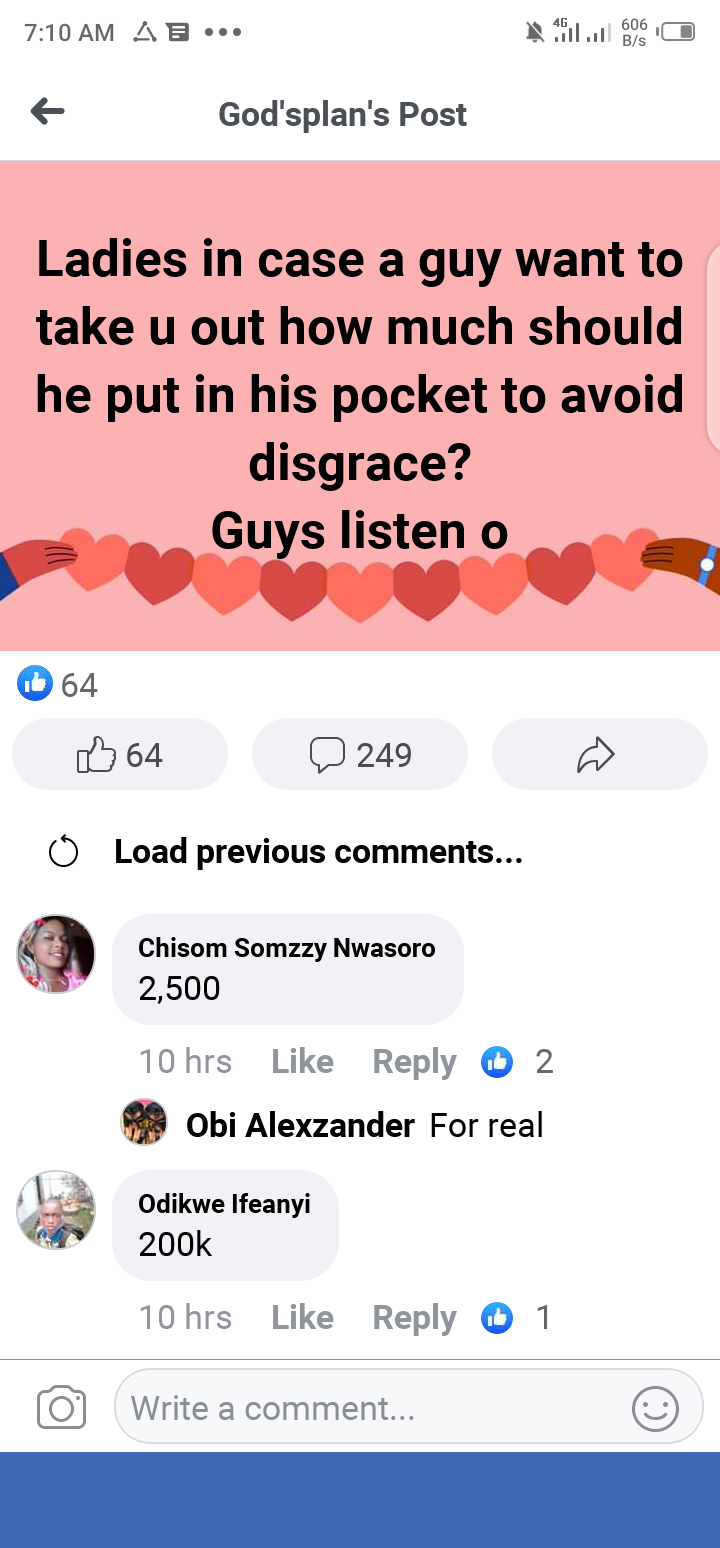Open Chisom Somzzy Nwasoro's profile picture

56,954
